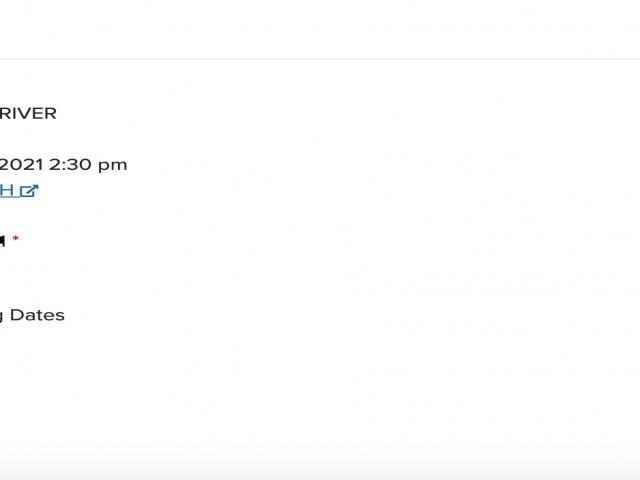Click the blank space right of red asterisk
The height and width of the screenshot is (480, 640).
[x=200, y=240]
